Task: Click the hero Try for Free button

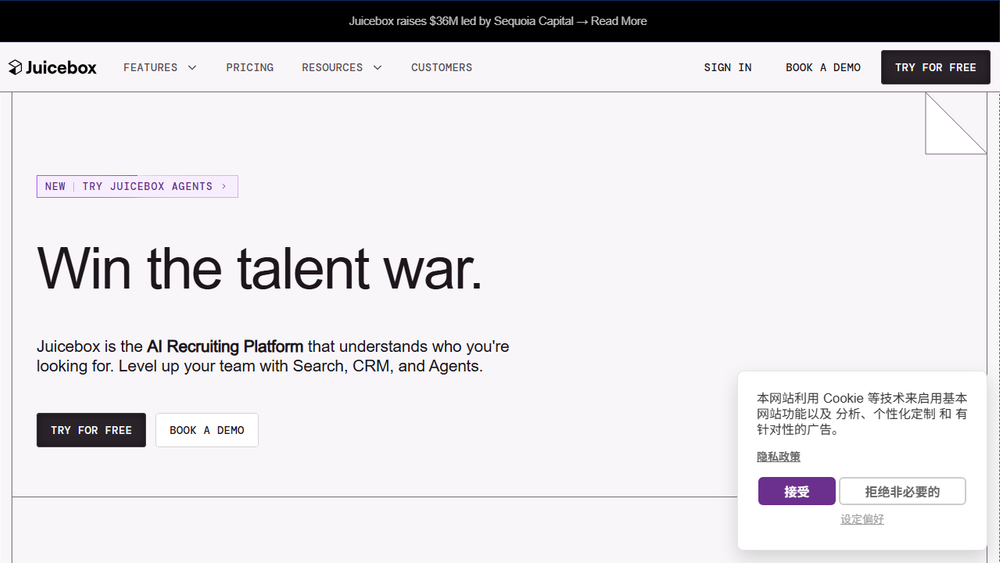Action: click(x=91, y=430)
